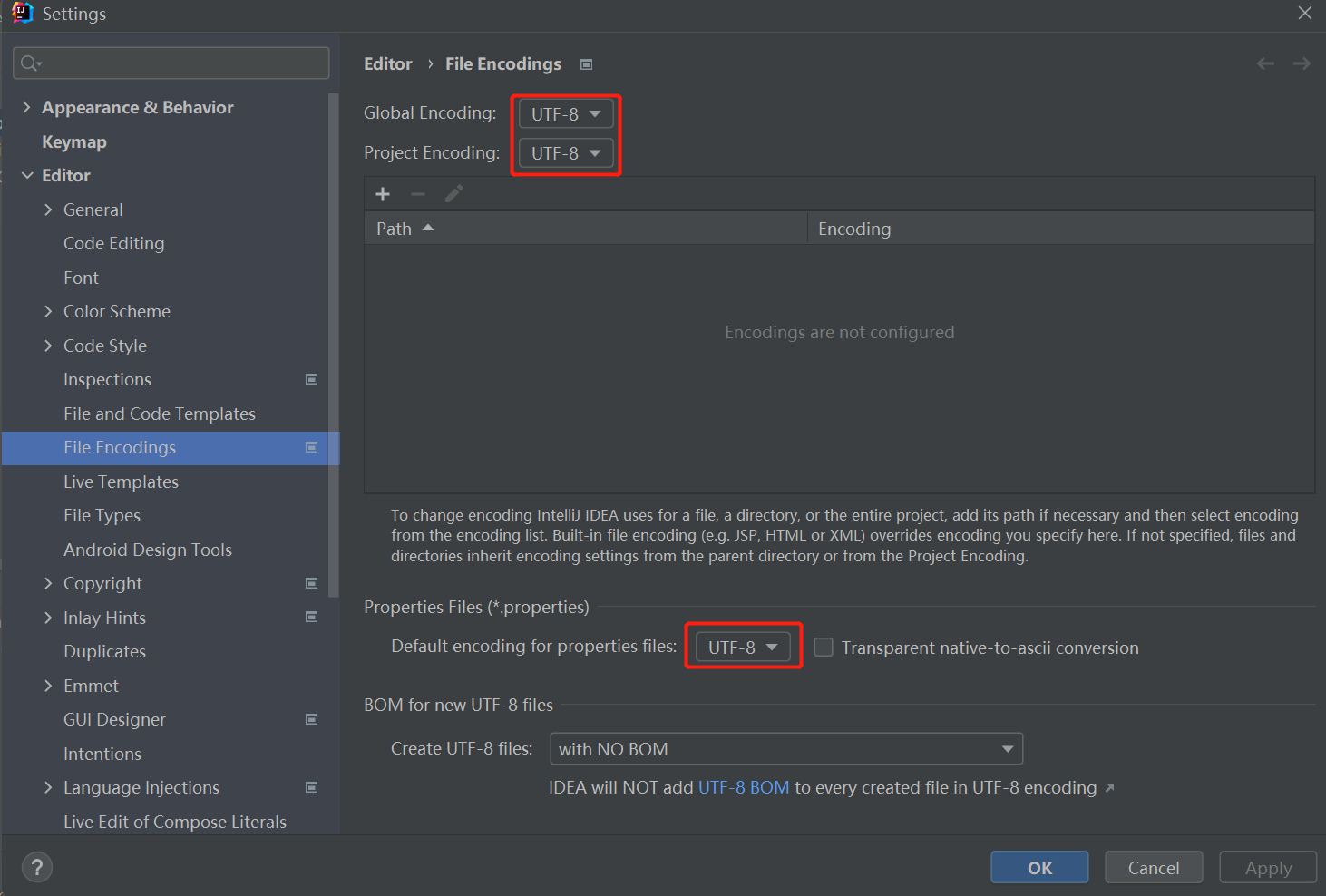Open the Intentions settings page
1326x896 pixels.
coord(102,754)
